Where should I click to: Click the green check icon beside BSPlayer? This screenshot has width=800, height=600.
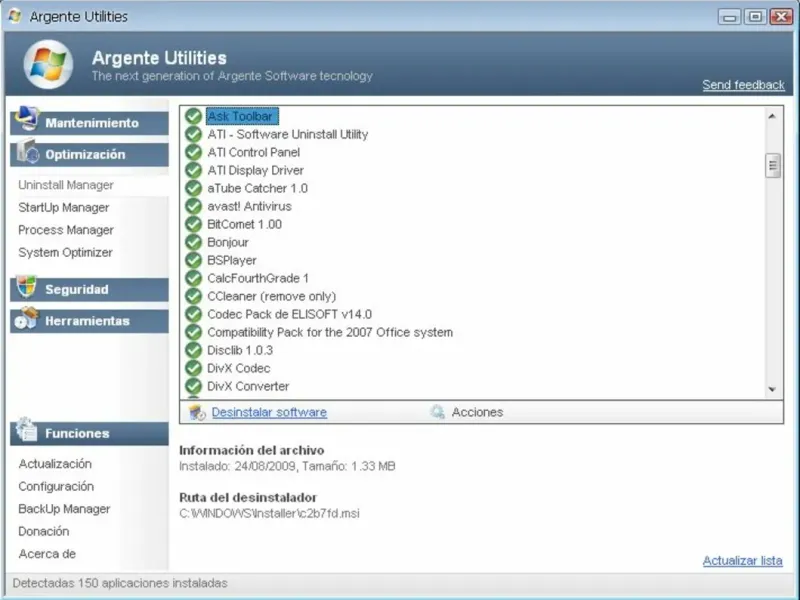point(193,260)
